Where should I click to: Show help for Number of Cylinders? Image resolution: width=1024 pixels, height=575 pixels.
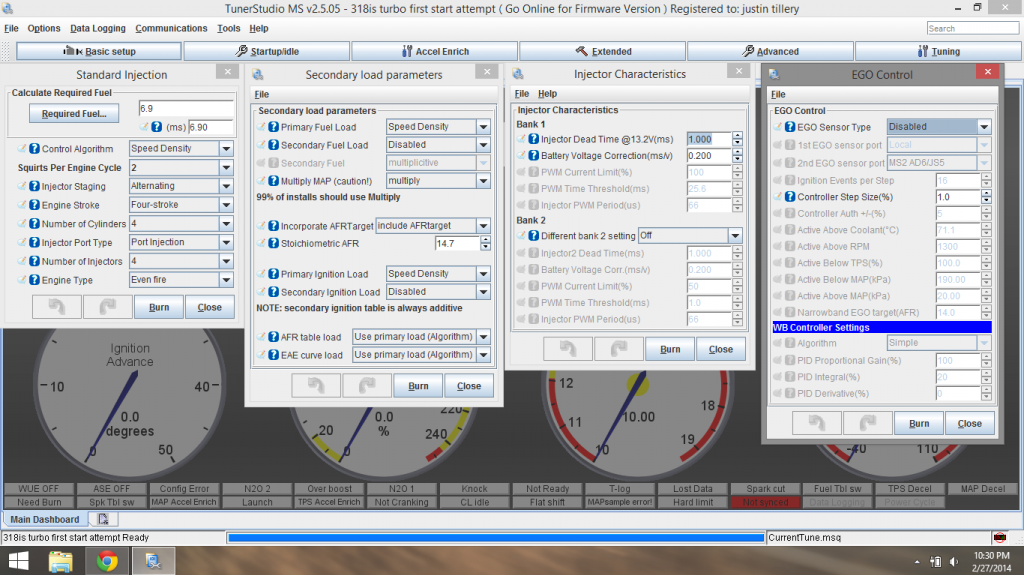tap(35, 223)
